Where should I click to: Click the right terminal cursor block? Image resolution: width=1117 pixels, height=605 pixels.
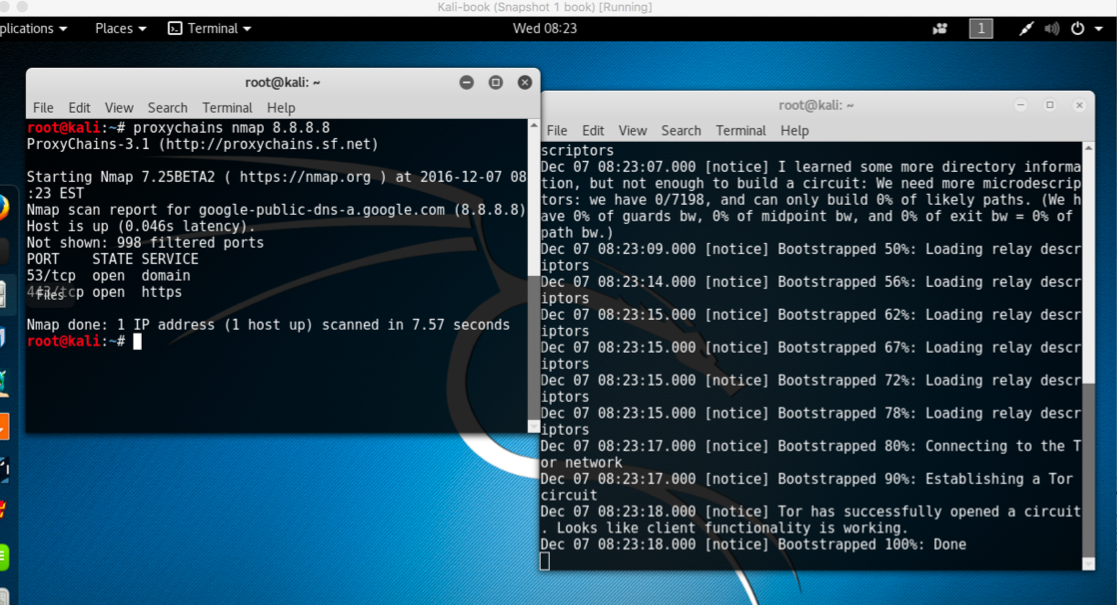pyautogui.click(x=545, y=562)
